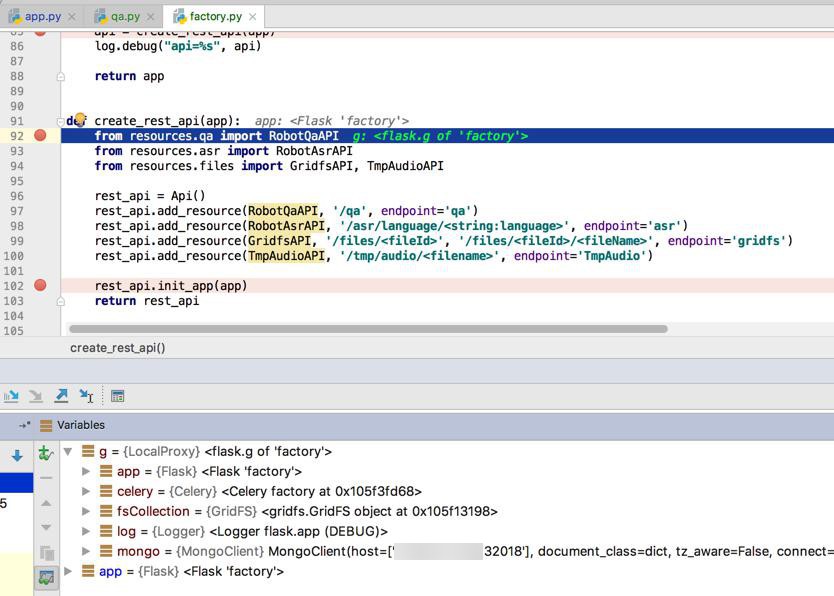The width and height of the screenshot is (834, 596).
Task: Close the factory.py tab
Action: coord(253,16)
